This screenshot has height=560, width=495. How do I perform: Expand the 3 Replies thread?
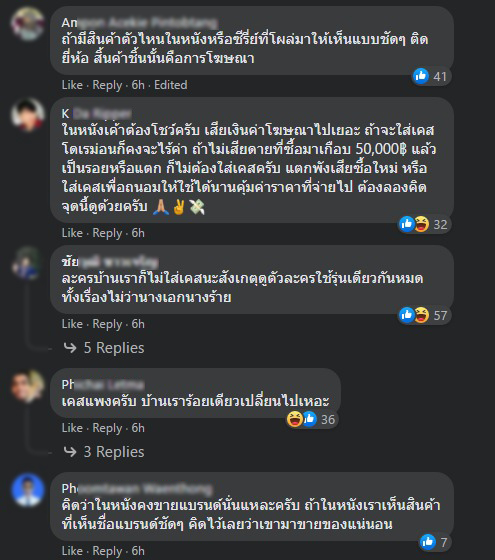point(114,452)
